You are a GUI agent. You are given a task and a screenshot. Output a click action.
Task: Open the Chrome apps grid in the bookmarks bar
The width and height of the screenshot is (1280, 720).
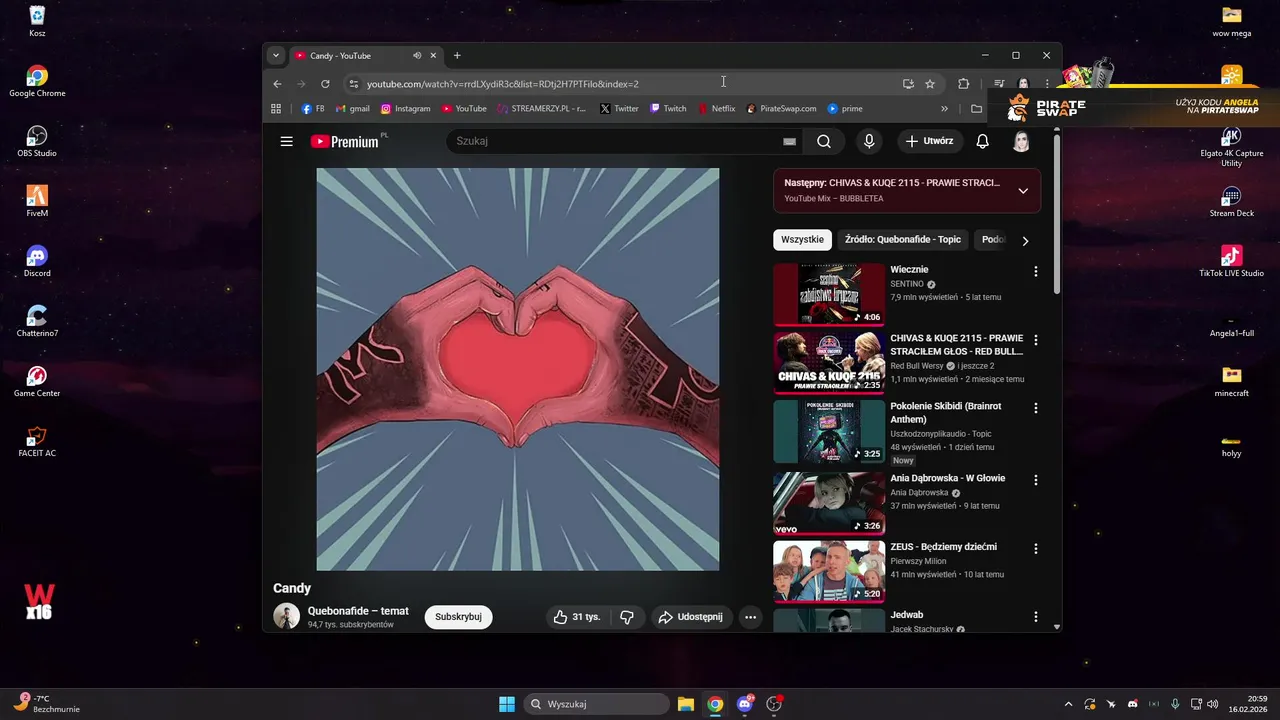tap(276, 108)
